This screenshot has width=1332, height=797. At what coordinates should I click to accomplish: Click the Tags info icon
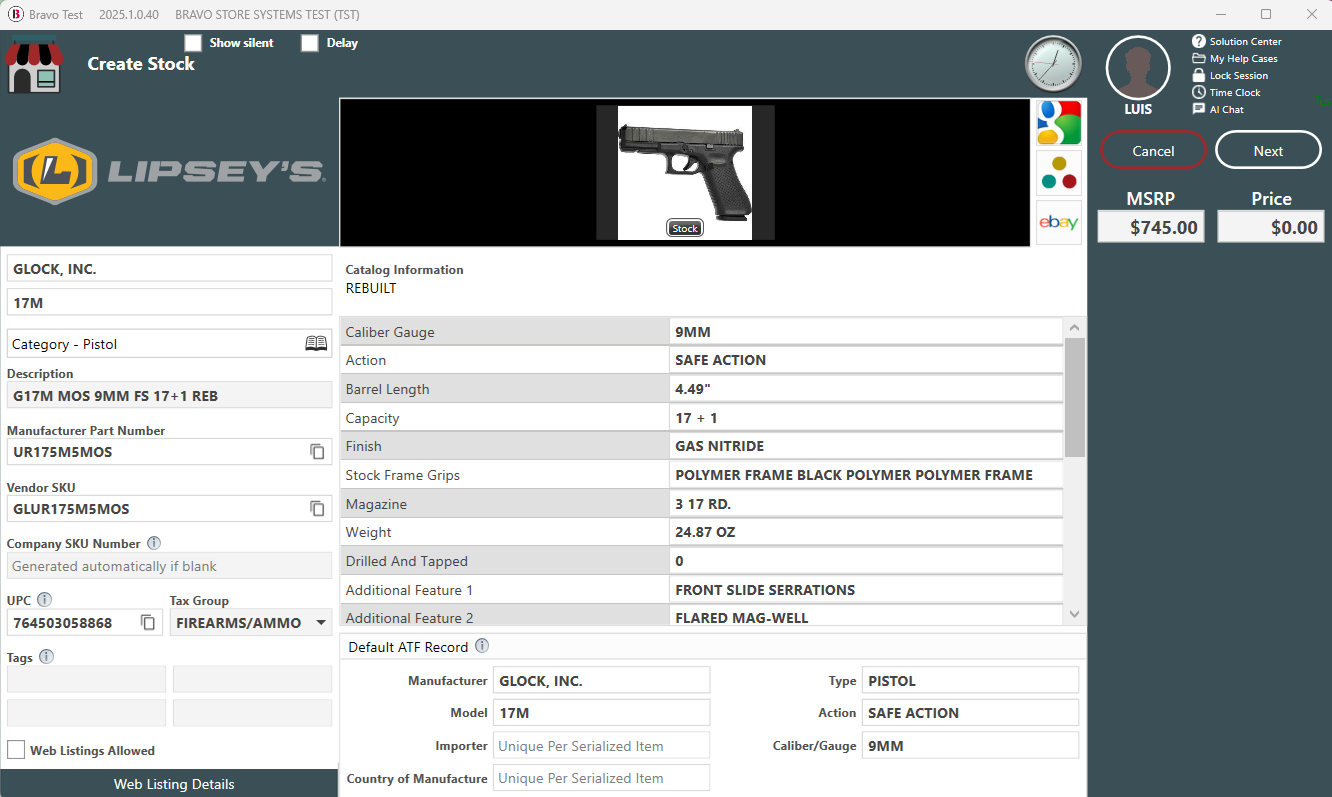pos(46,657)
